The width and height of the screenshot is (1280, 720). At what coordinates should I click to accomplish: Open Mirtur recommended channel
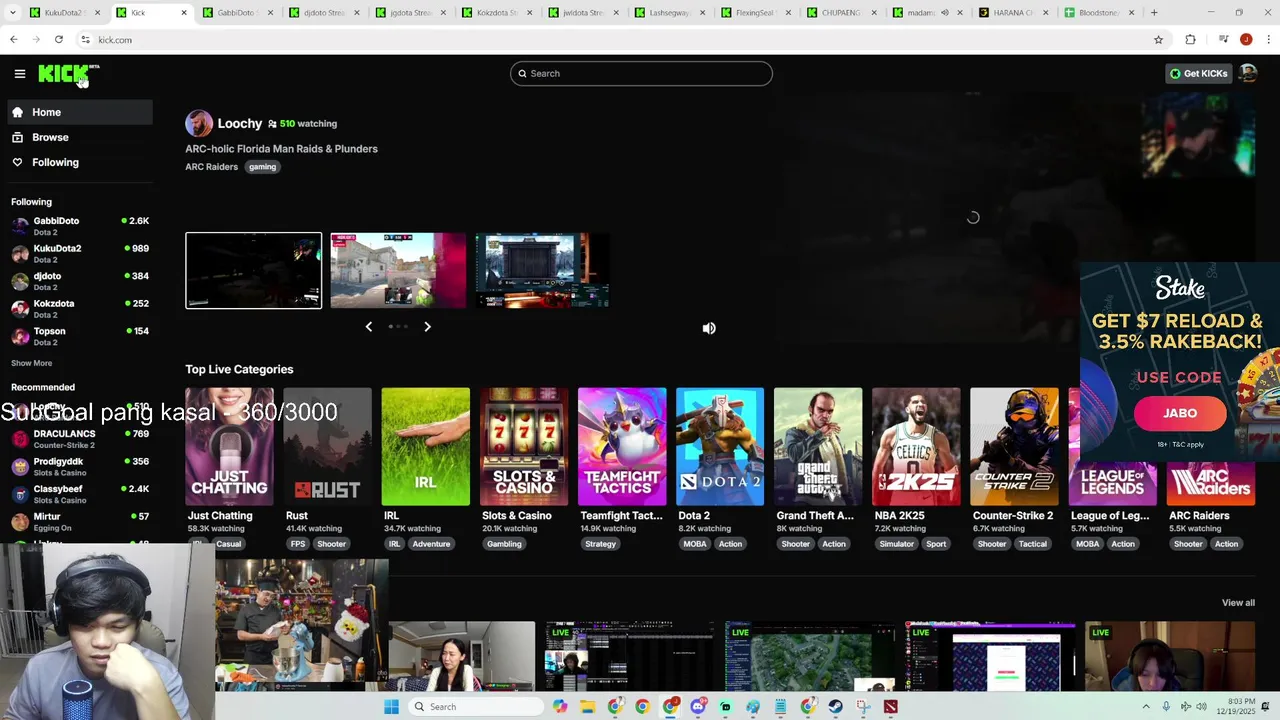pyautogui.click(x=80, y=522)
